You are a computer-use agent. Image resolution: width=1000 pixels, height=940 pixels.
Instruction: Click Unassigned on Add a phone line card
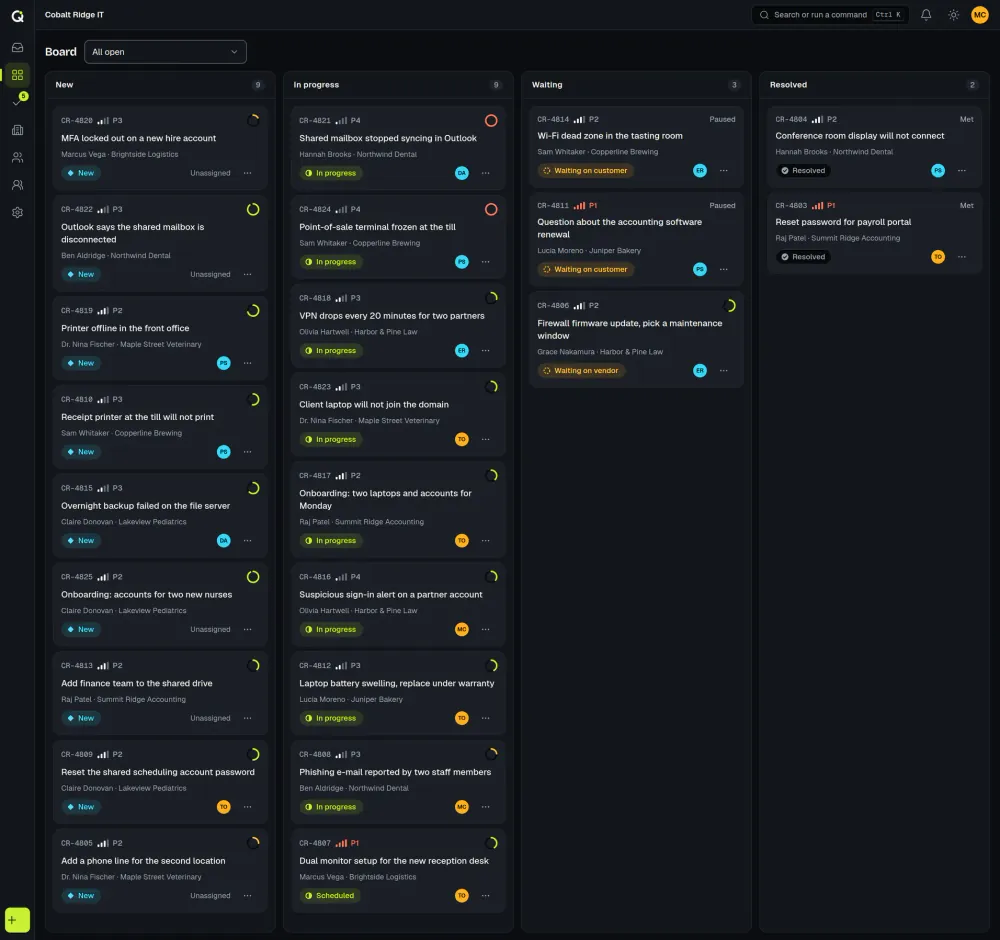[210, 895]
